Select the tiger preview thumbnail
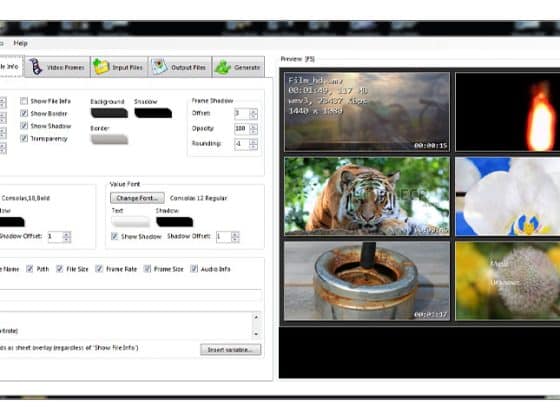Screen dimensions: 560x420 pyautogui.click(x=367, y=196)
